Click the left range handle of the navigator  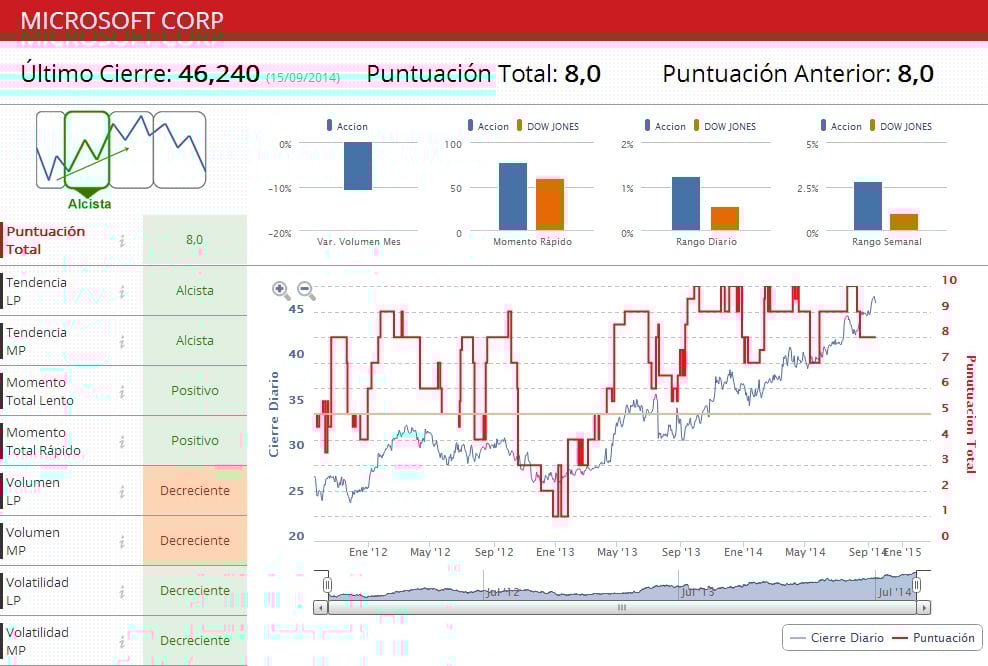coord(327,585)
